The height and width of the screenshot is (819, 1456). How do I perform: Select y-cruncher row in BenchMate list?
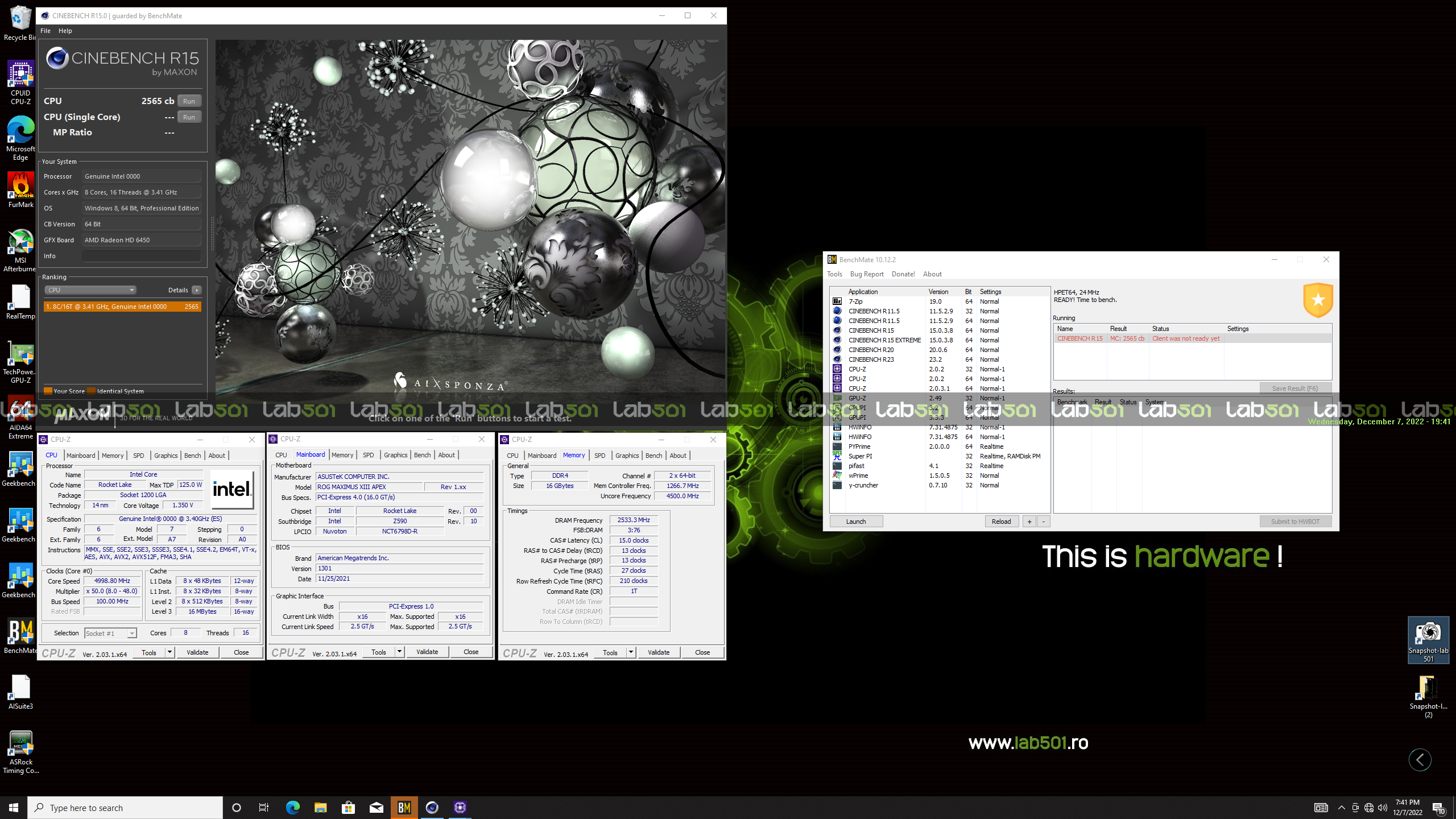click(940, 485)
